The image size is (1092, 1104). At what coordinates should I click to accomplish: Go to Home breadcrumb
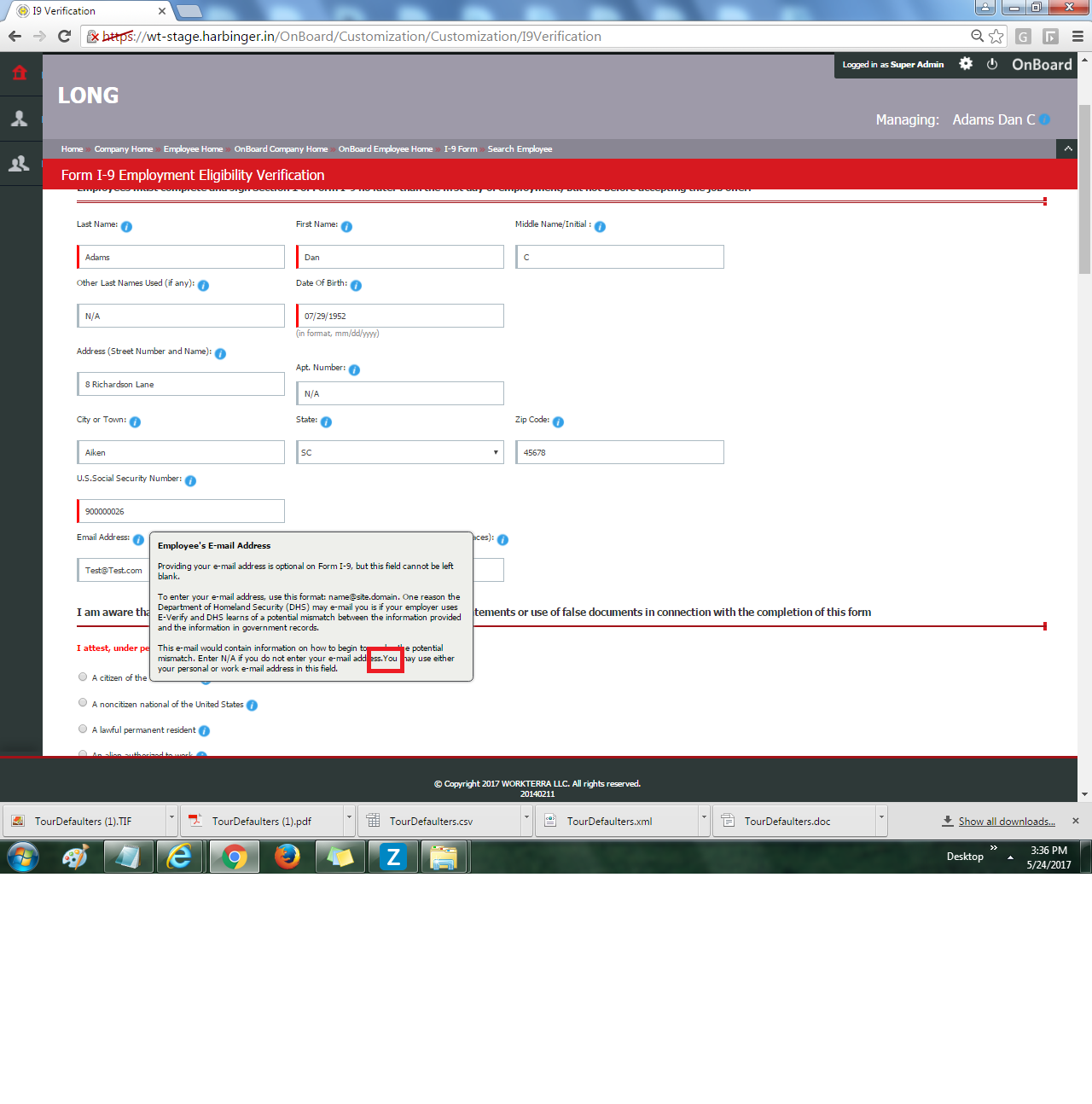click(x=72, y=149)
